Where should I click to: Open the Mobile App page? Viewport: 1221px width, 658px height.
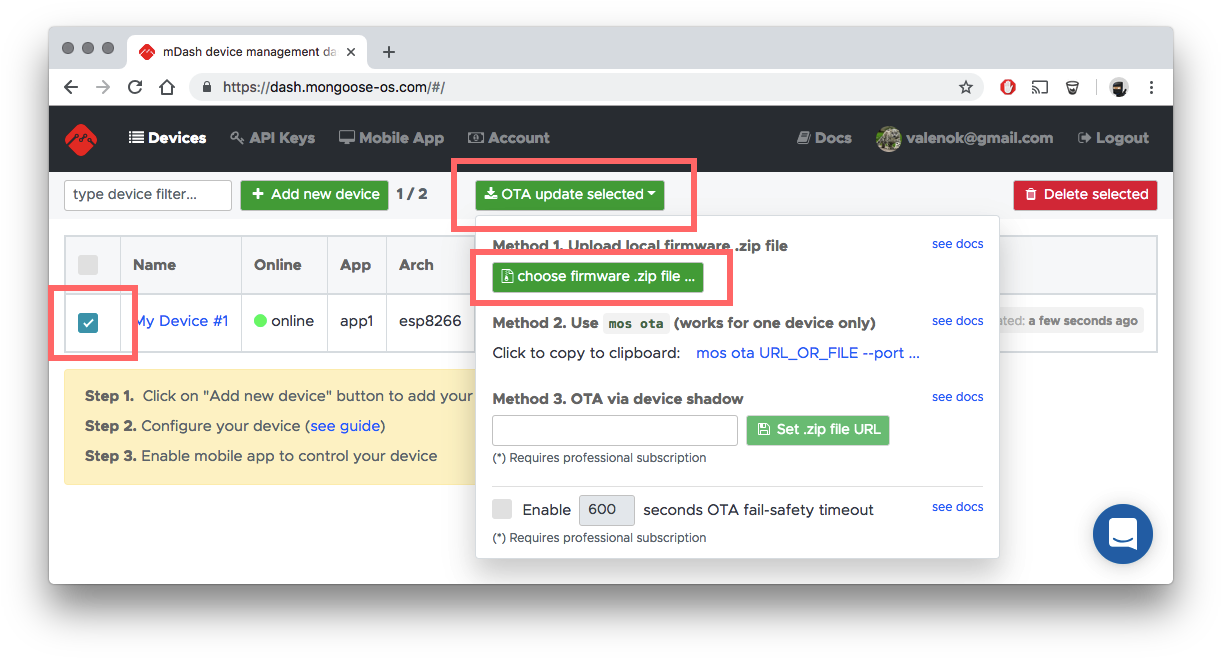click(x=391, y=138)
